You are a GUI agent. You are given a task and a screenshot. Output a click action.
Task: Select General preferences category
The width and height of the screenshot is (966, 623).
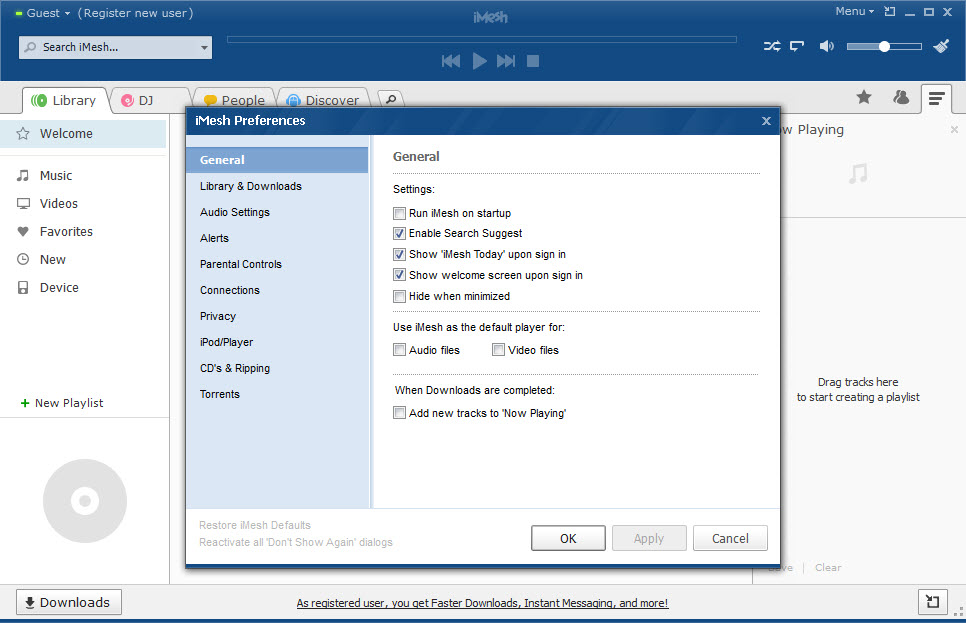277,160
